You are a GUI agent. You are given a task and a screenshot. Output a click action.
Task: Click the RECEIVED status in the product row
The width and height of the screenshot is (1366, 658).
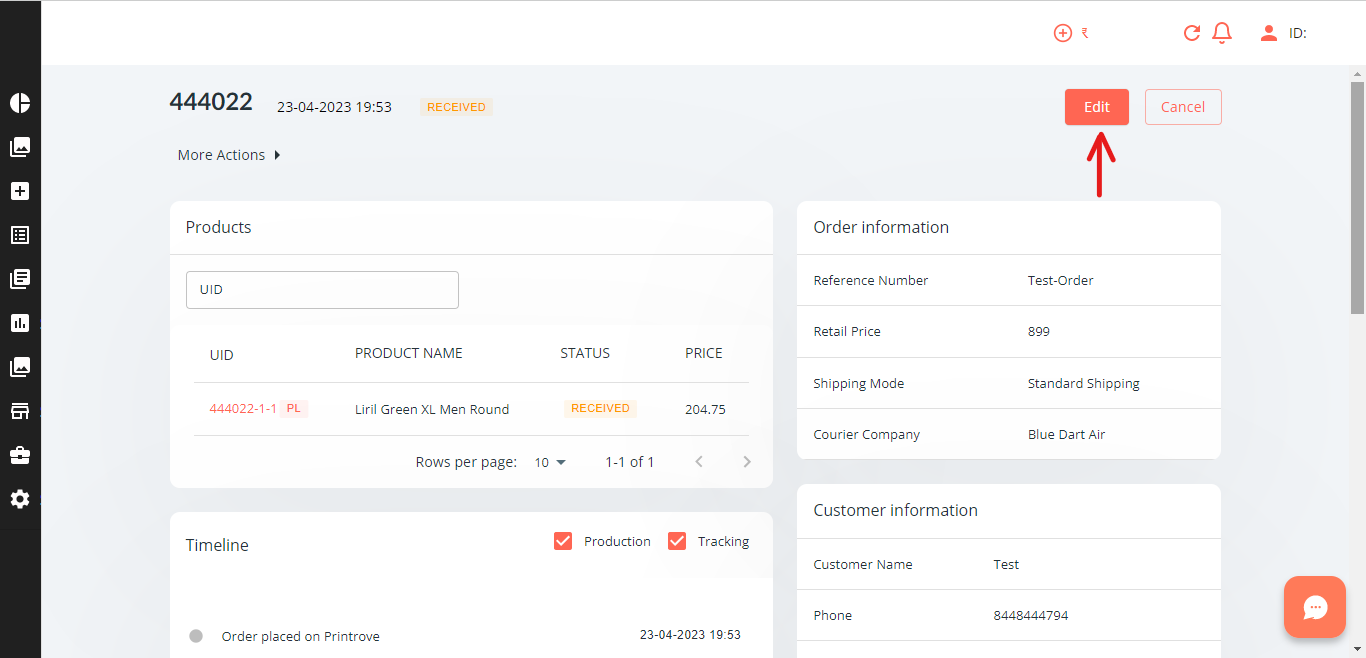(x=600, y=408)
